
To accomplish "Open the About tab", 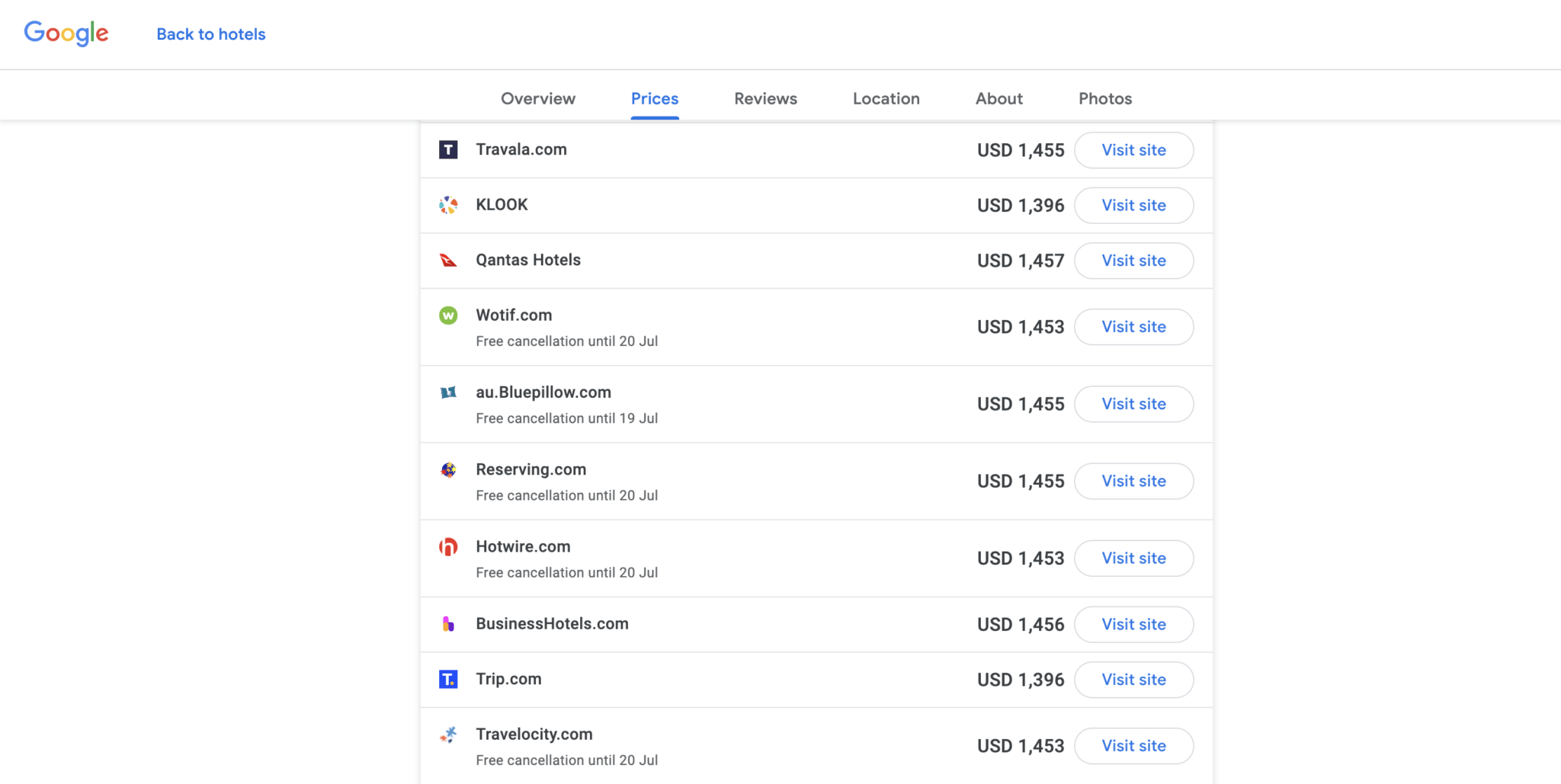I will pyautogui.click(x=998, y=99).
